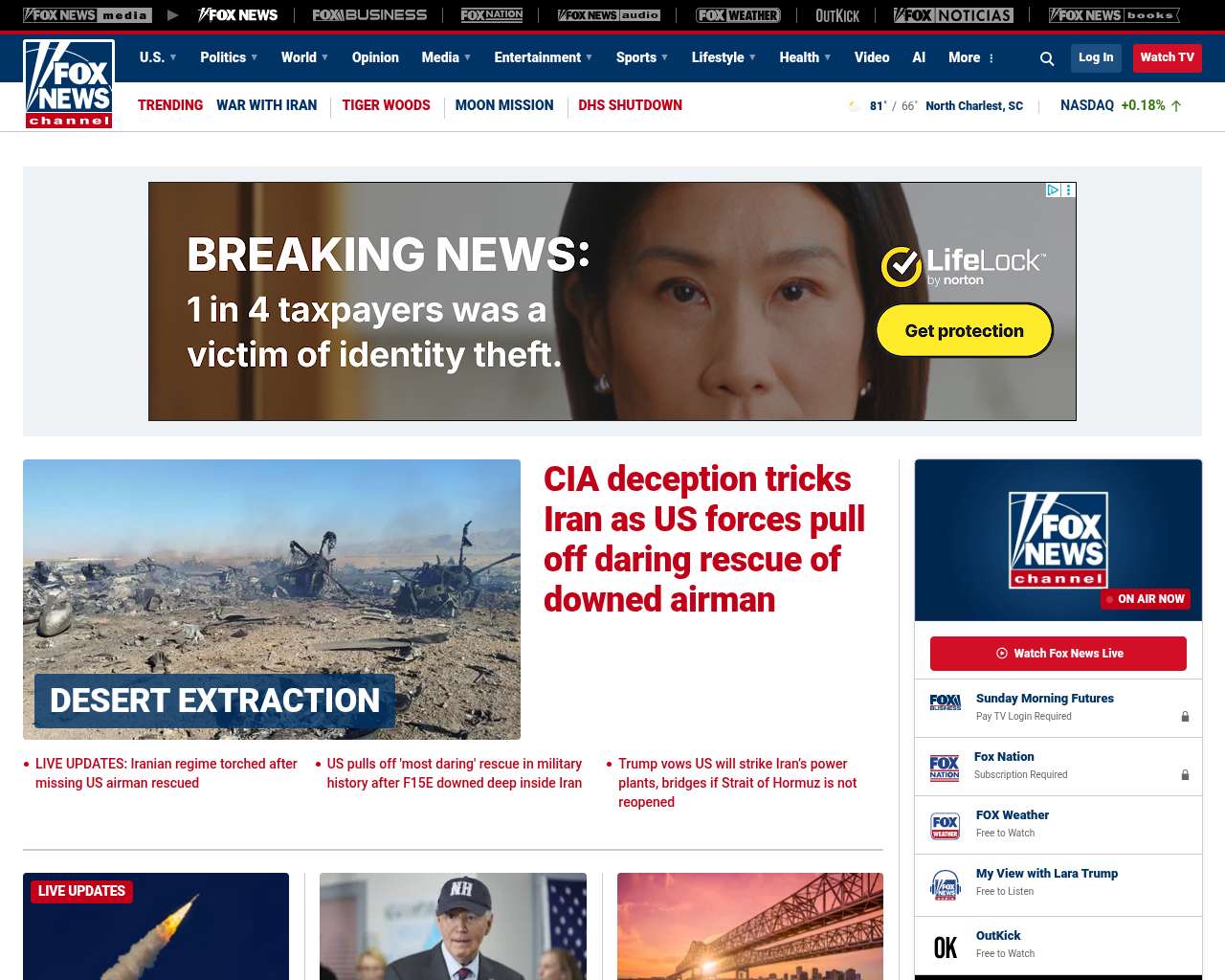
Task: Click Watch Fox News Live button
Action: [1058, 654]
